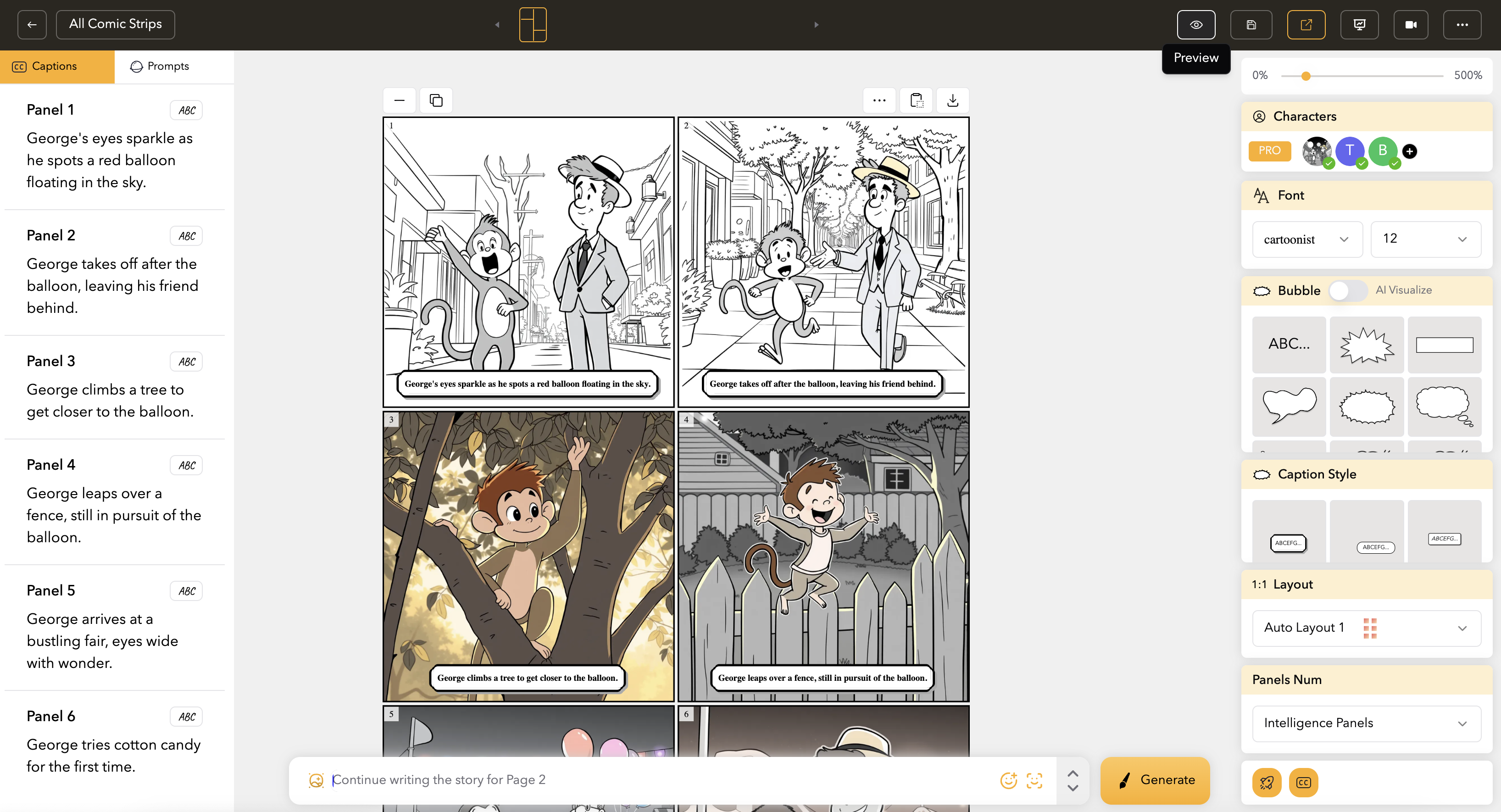
Task: Open the header more options menu
Action: [x=1462, y=24]
